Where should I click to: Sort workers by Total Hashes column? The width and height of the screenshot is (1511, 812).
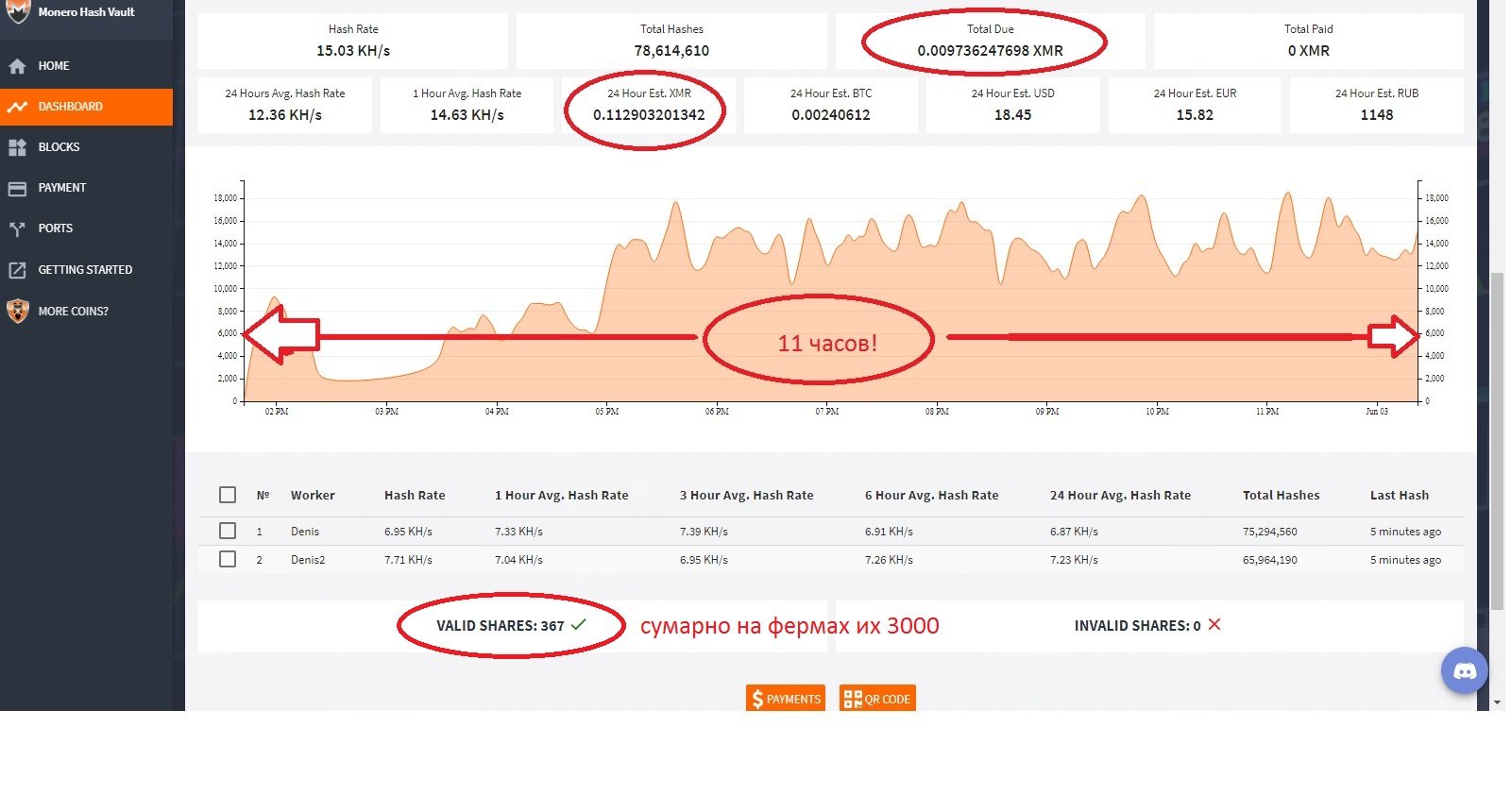coord(1281,495)
